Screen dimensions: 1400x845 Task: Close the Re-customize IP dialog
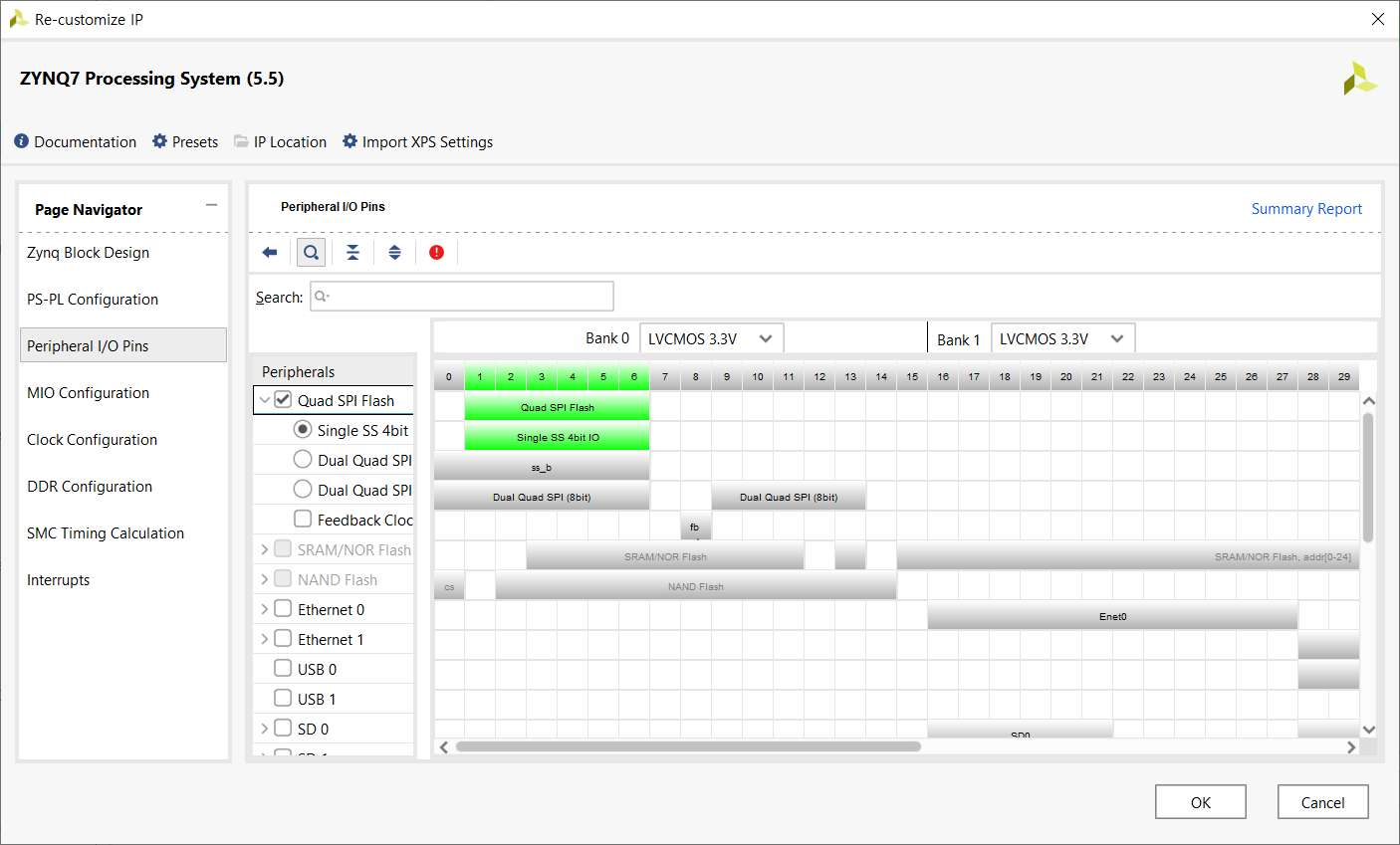pos(1378,19)
